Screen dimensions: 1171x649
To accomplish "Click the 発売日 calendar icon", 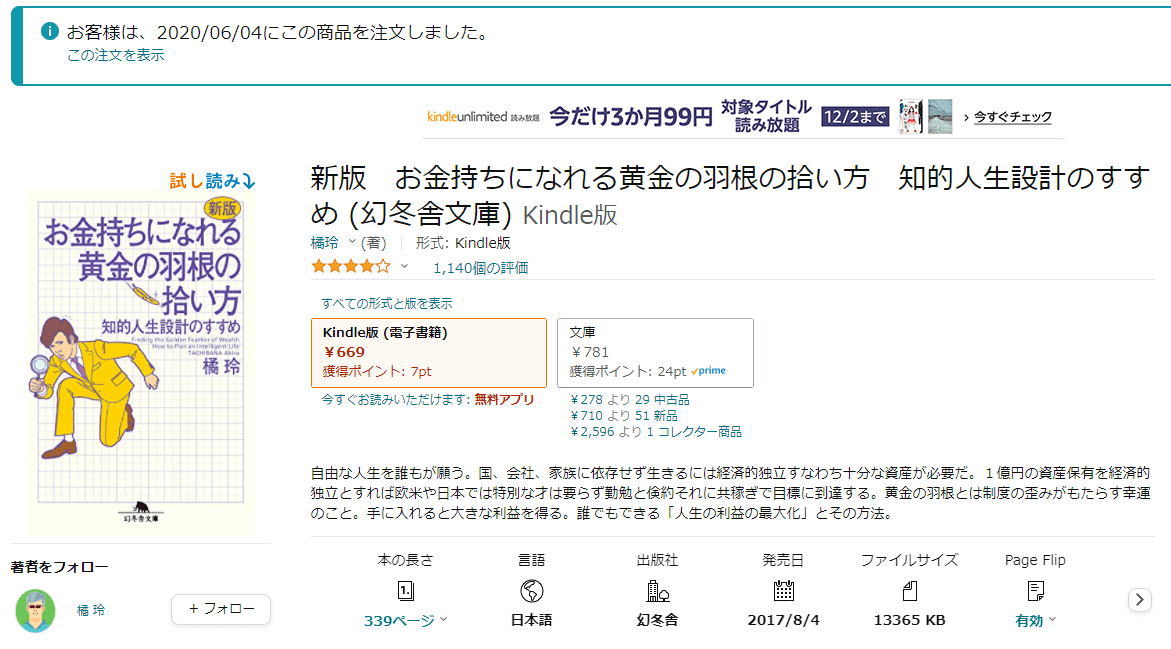I will [783, 591].
